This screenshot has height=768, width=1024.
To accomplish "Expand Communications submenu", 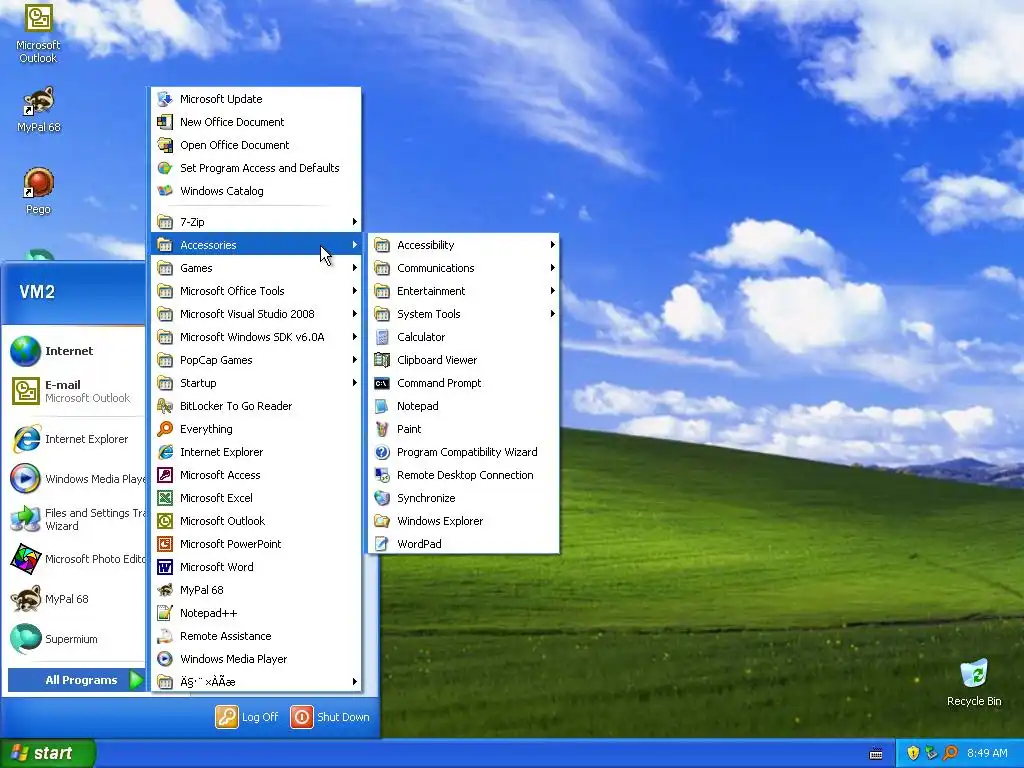I will point(464,268).
